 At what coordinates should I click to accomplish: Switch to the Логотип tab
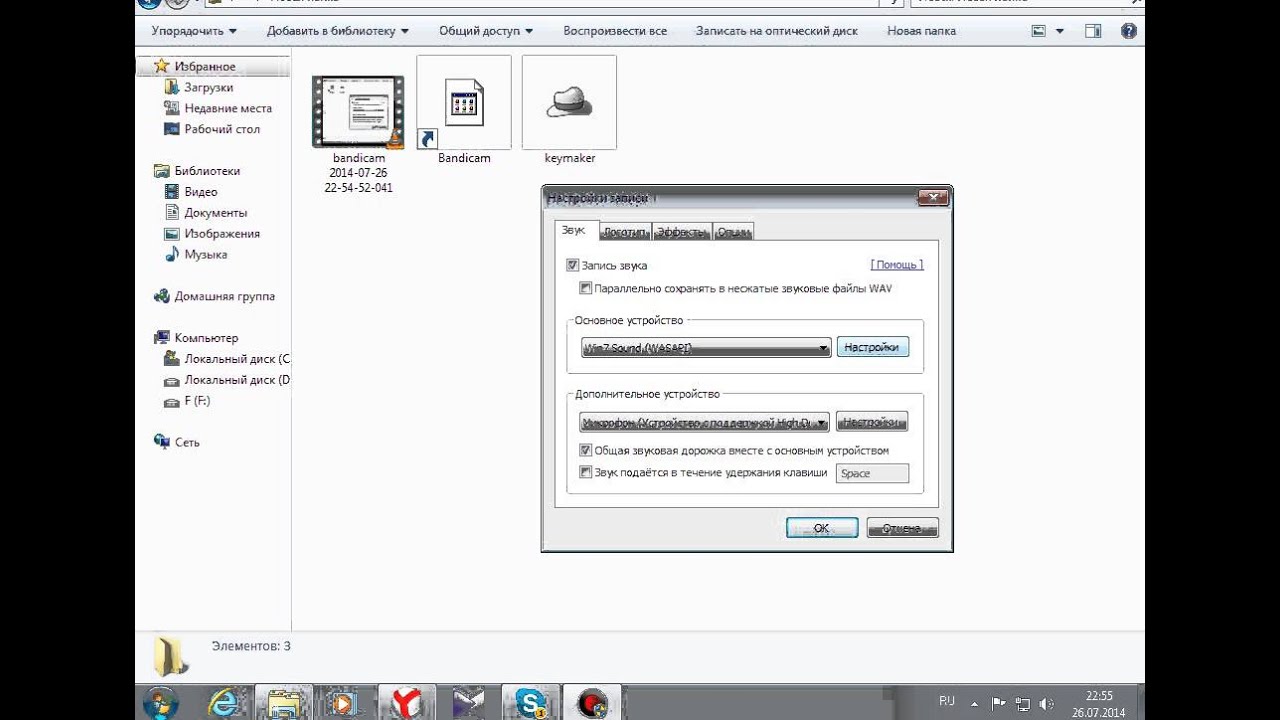pyautogui.click(x=625, y=232)
